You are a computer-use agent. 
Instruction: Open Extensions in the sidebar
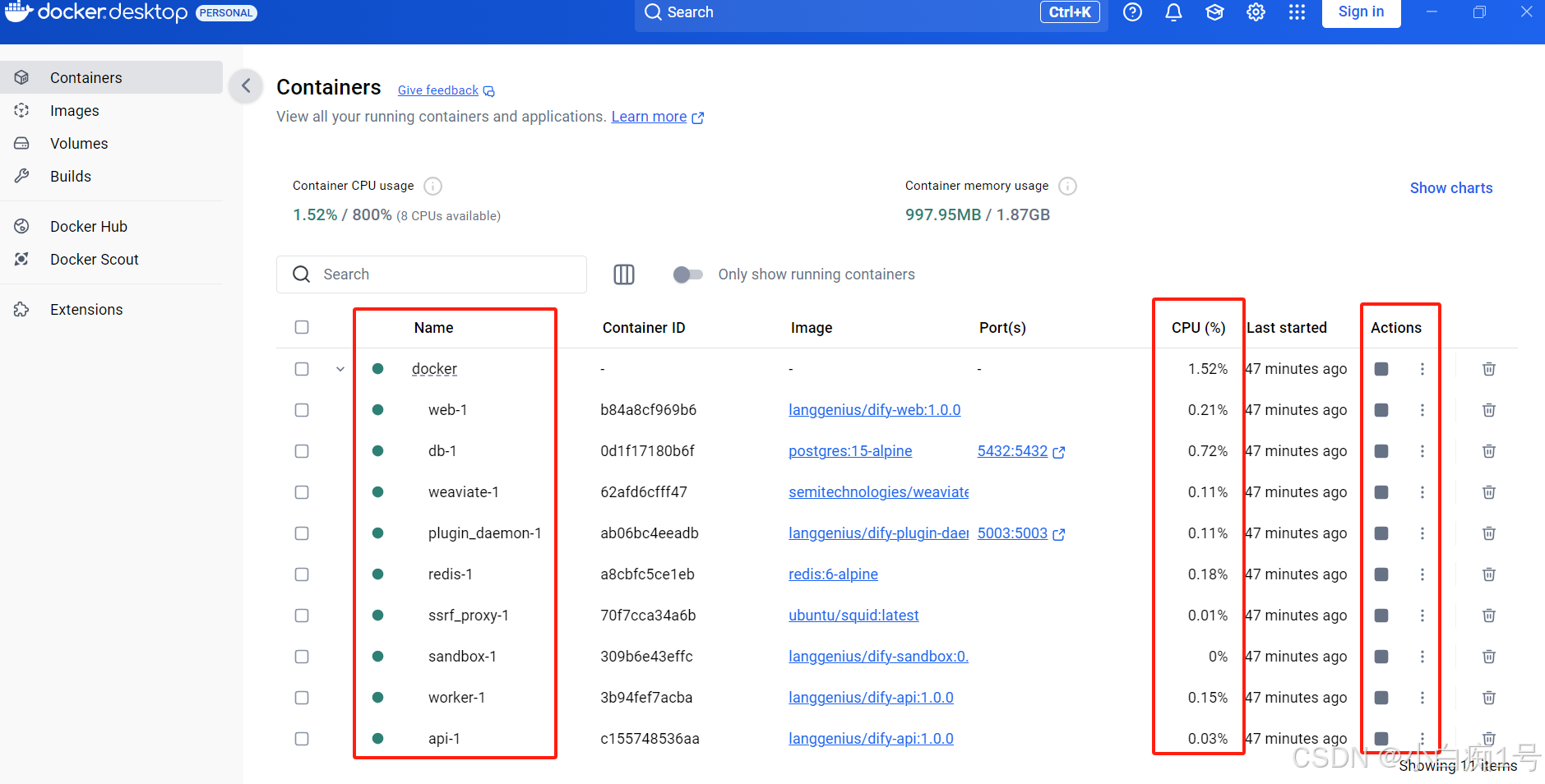[111, 309]
